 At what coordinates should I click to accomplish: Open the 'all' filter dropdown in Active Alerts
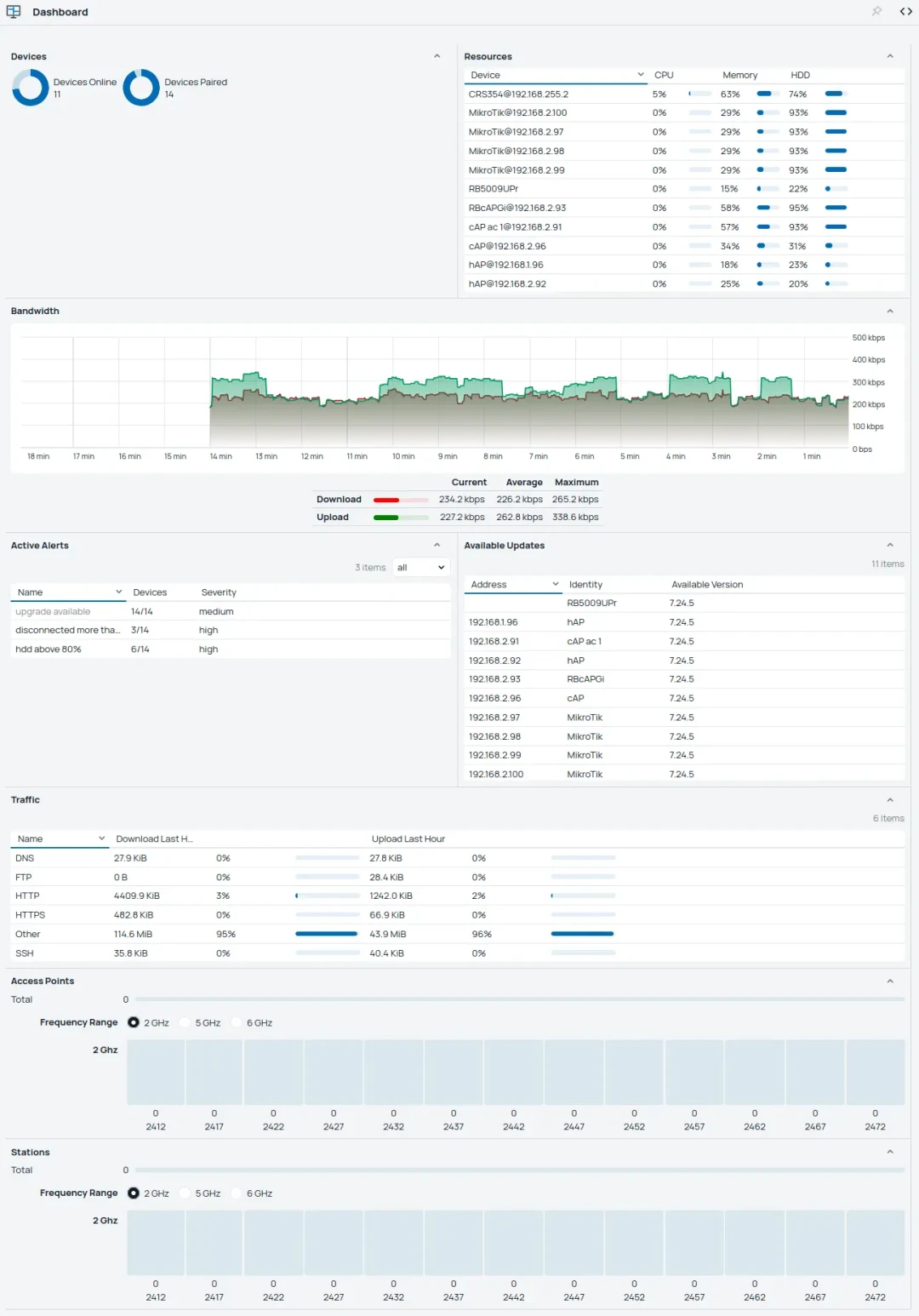(421, 568)
